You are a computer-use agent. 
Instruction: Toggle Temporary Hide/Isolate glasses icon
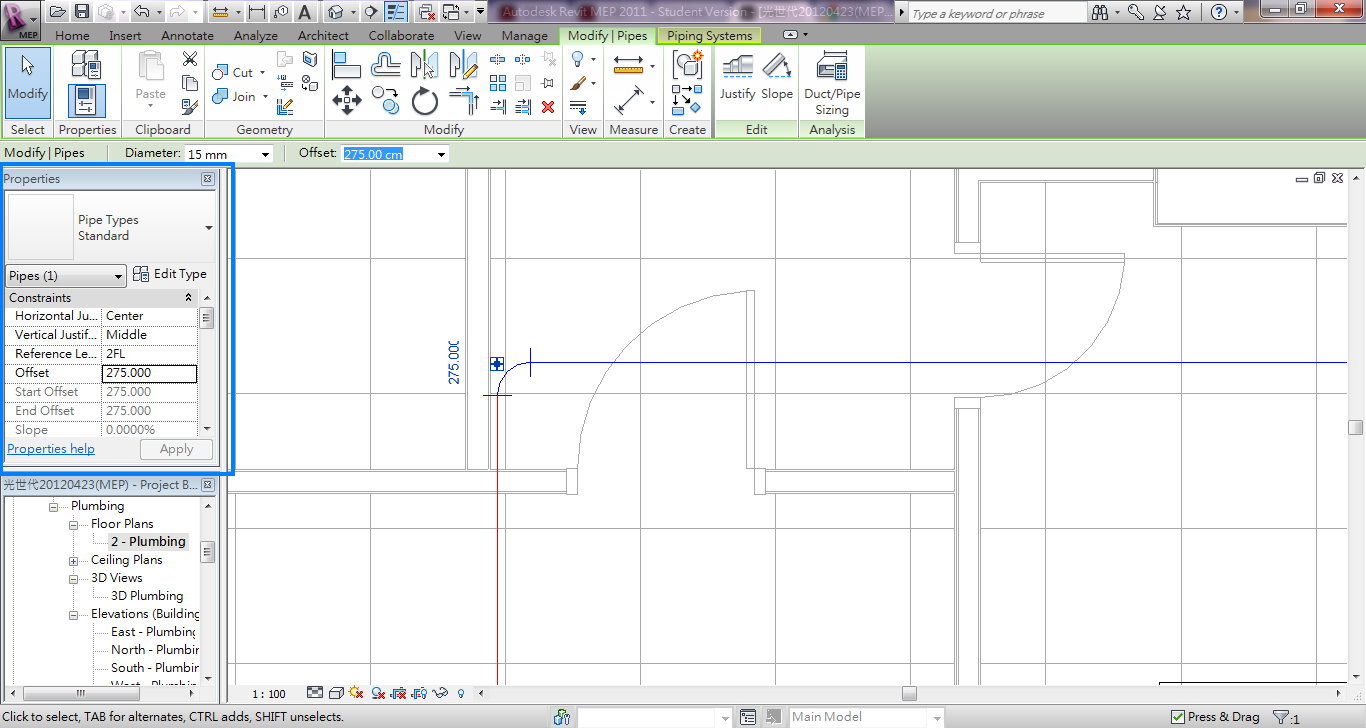441,693
